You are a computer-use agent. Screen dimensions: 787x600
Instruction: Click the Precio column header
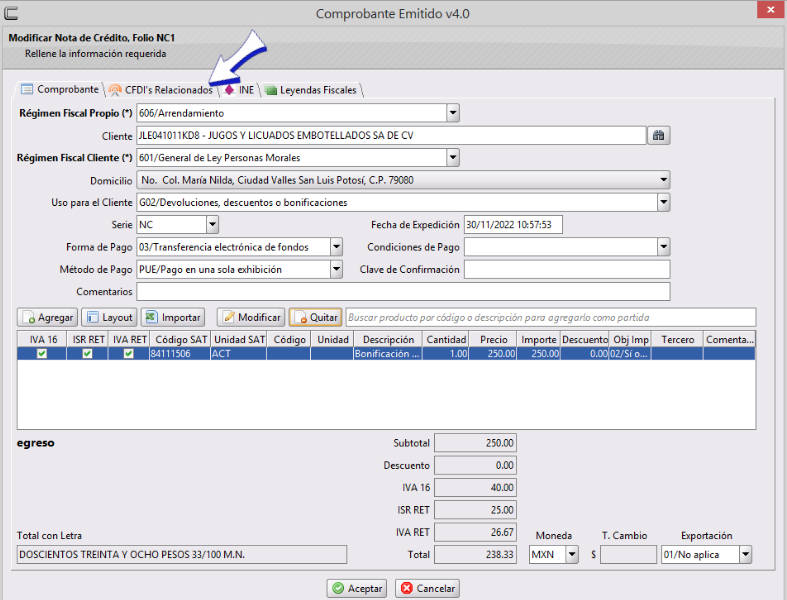point(493,339)
